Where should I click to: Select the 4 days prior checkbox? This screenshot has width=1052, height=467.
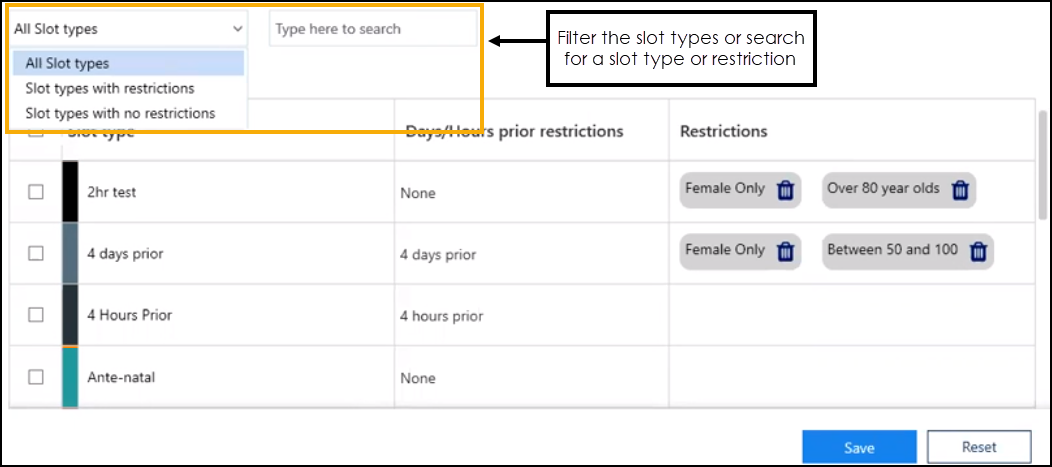(36, 254)
